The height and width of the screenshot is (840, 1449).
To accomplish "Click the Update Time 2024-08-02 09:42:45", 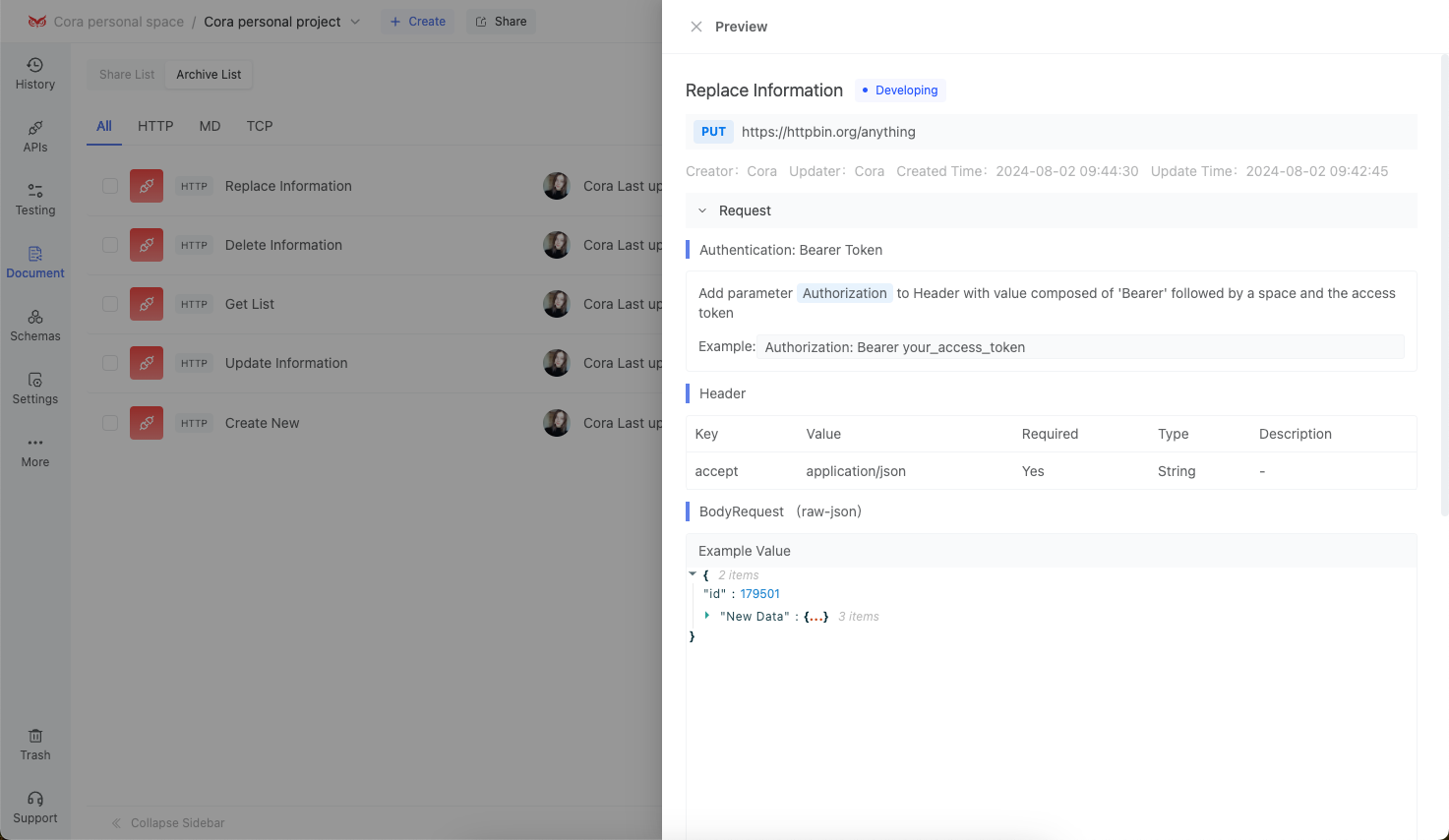I will [x=1317, y=171].
